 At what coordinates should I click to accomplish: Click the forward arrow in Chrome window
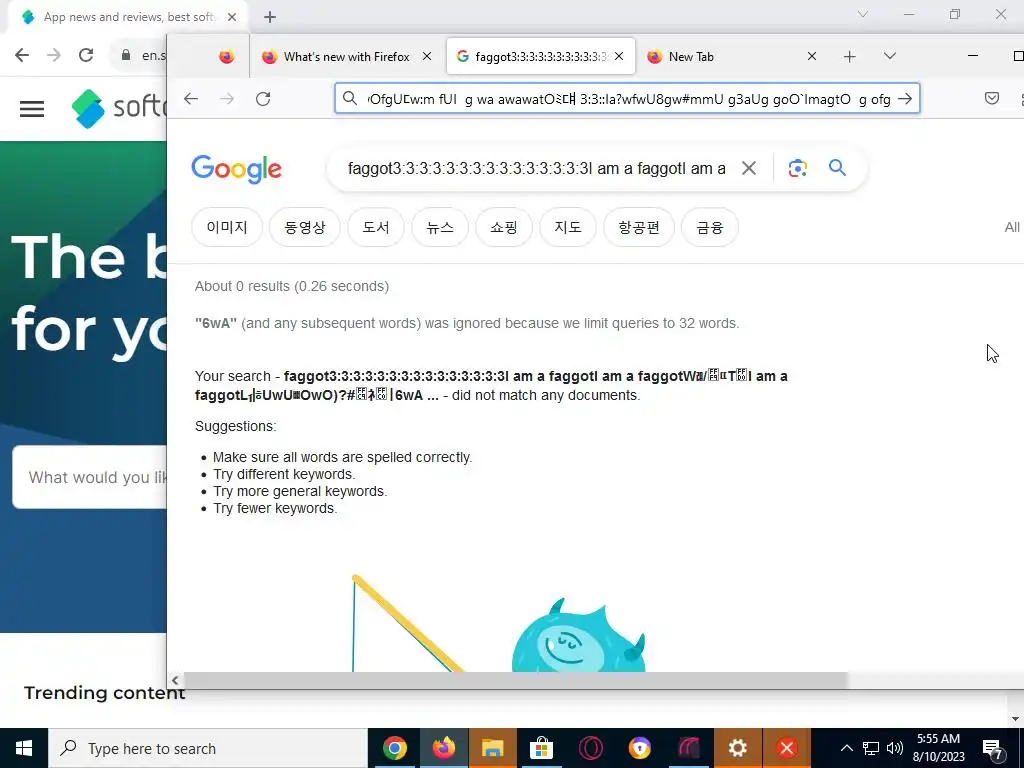tap(54, 55)
